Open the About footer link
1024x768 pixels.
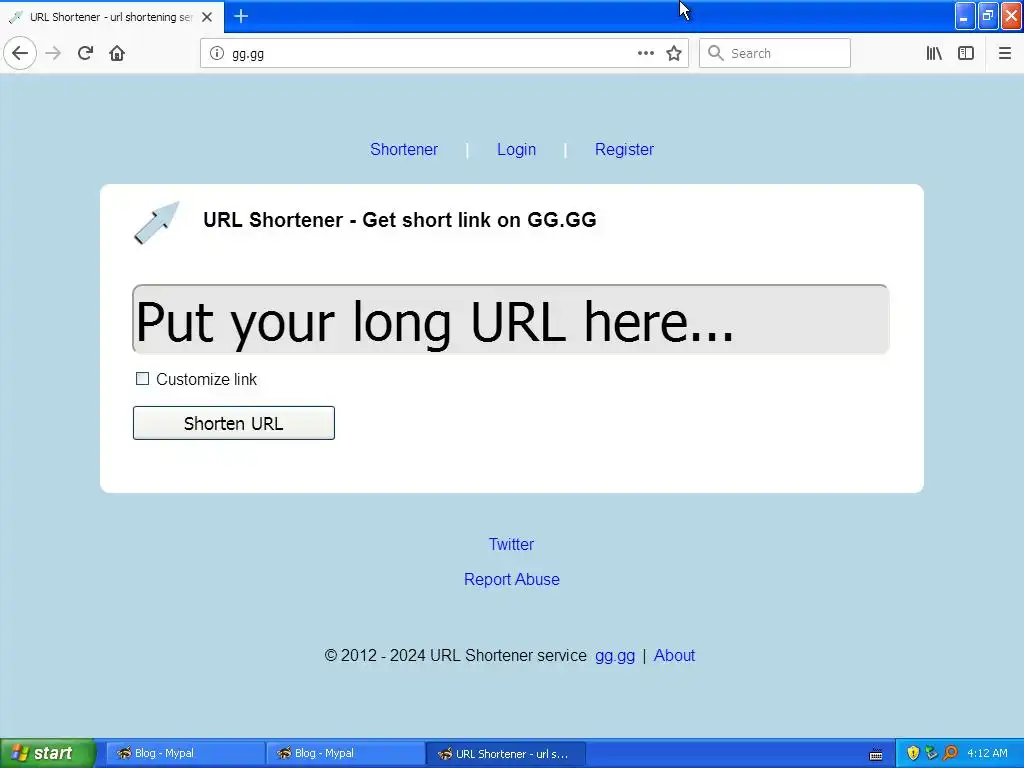pos(674,656)
